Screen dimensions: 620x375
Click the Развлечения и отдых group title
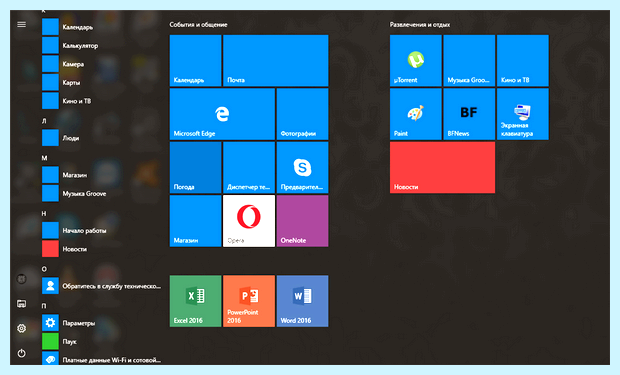[x=420, y=25]
